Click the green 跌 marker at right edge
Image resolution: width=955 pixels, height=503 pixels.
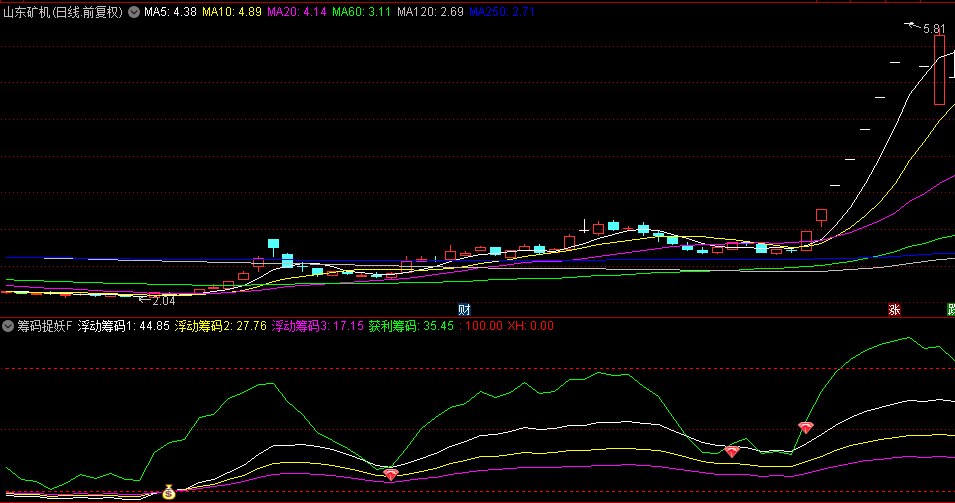coord(949,310)
